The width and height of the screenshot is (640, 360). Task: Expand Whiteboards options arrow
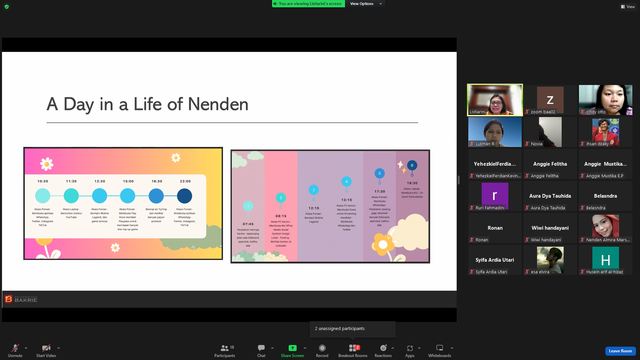(452, 348)
